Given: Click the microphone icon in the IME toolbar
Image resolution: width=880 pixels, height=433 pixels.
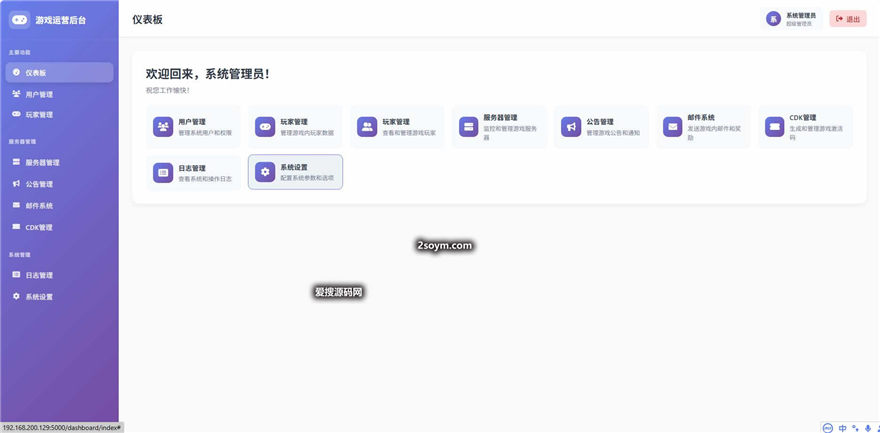Looking at the screenshot, I should (x=866, y=427).
